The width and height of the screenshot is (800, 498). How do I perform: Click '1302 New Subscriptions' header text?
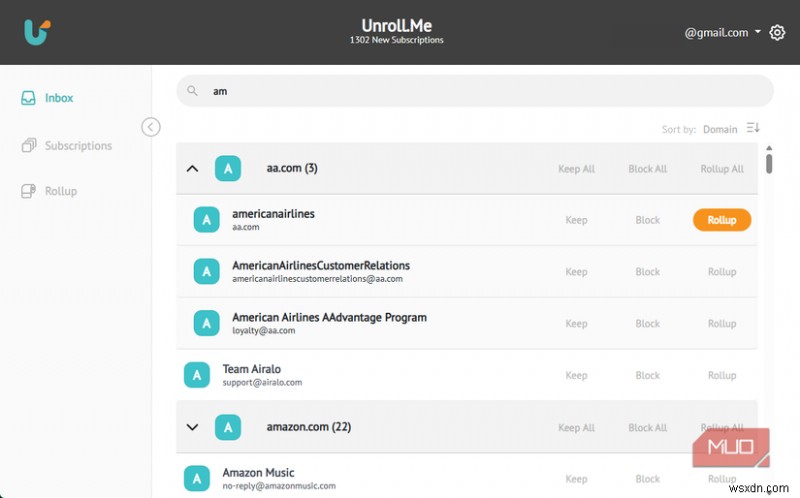pos(396,40)
